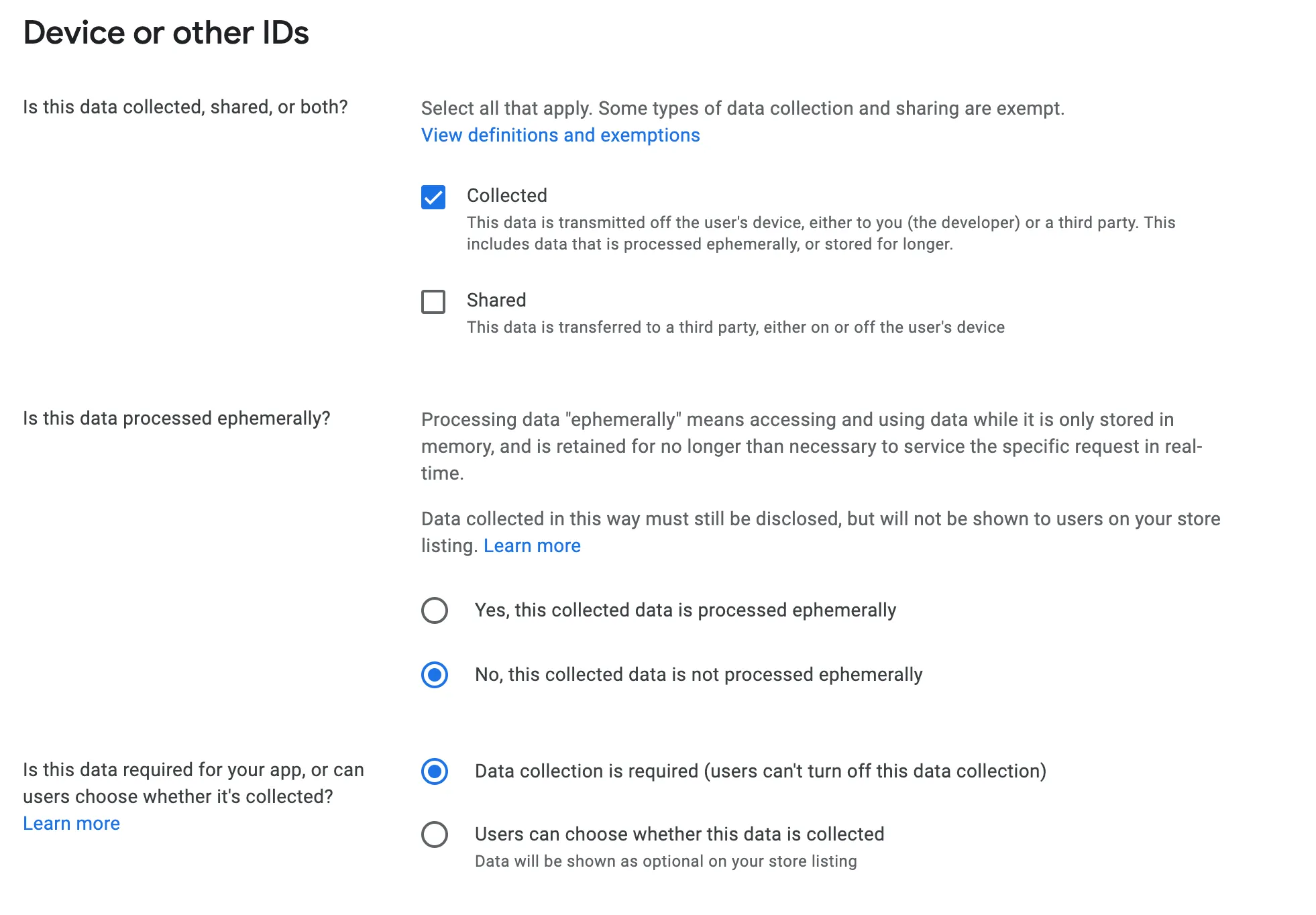Open 'Learn more' under the data required question
The image size is (1316, 915).
[x=71, y=824]
